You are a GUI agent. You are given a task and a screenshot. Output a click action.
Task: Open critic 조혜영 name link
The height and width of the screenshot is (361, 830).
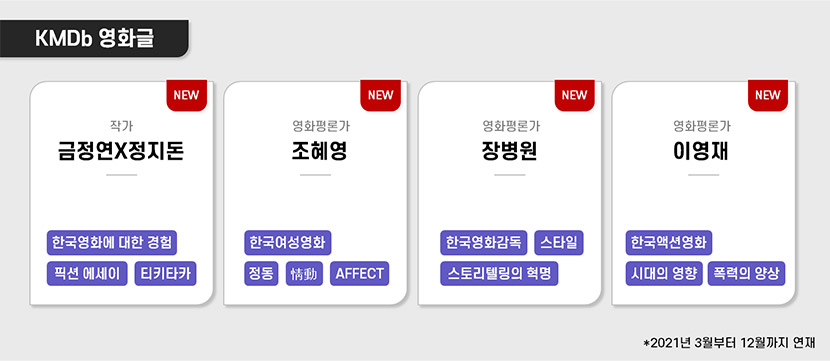tap(315, 152)
